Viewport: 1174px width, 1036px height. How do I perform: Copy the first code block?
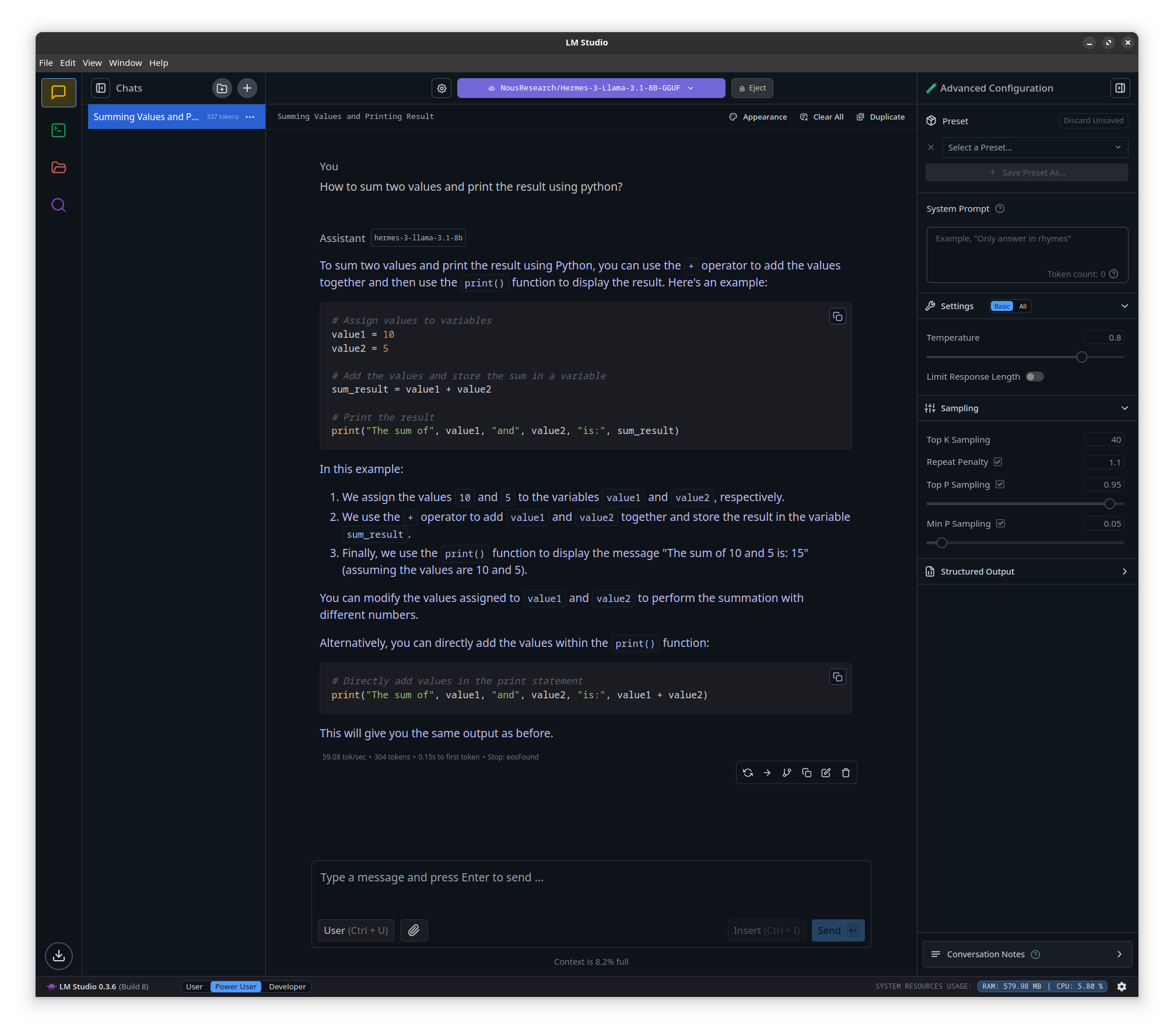837,317
